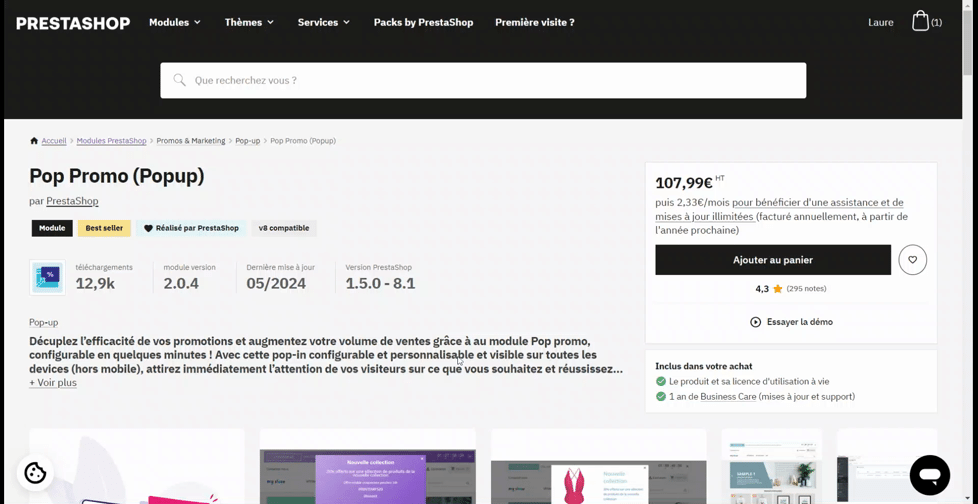Viewport: 978px width, 504px height.
Task: Click the Pop Promo (Popup) title
Action: (x=117, y=176)
